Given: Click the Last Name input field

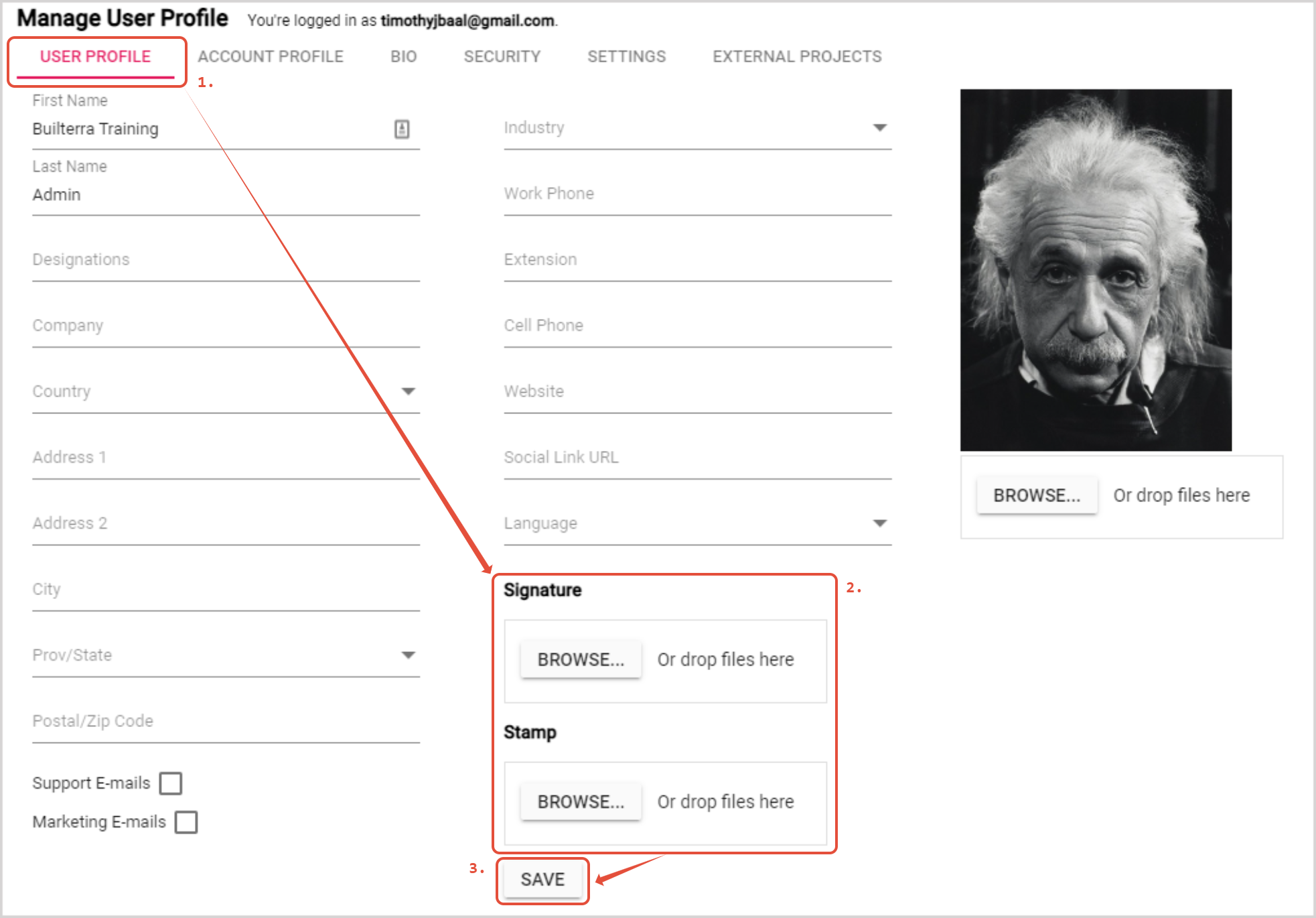Looking at the screenshot, I should [226, 195].
